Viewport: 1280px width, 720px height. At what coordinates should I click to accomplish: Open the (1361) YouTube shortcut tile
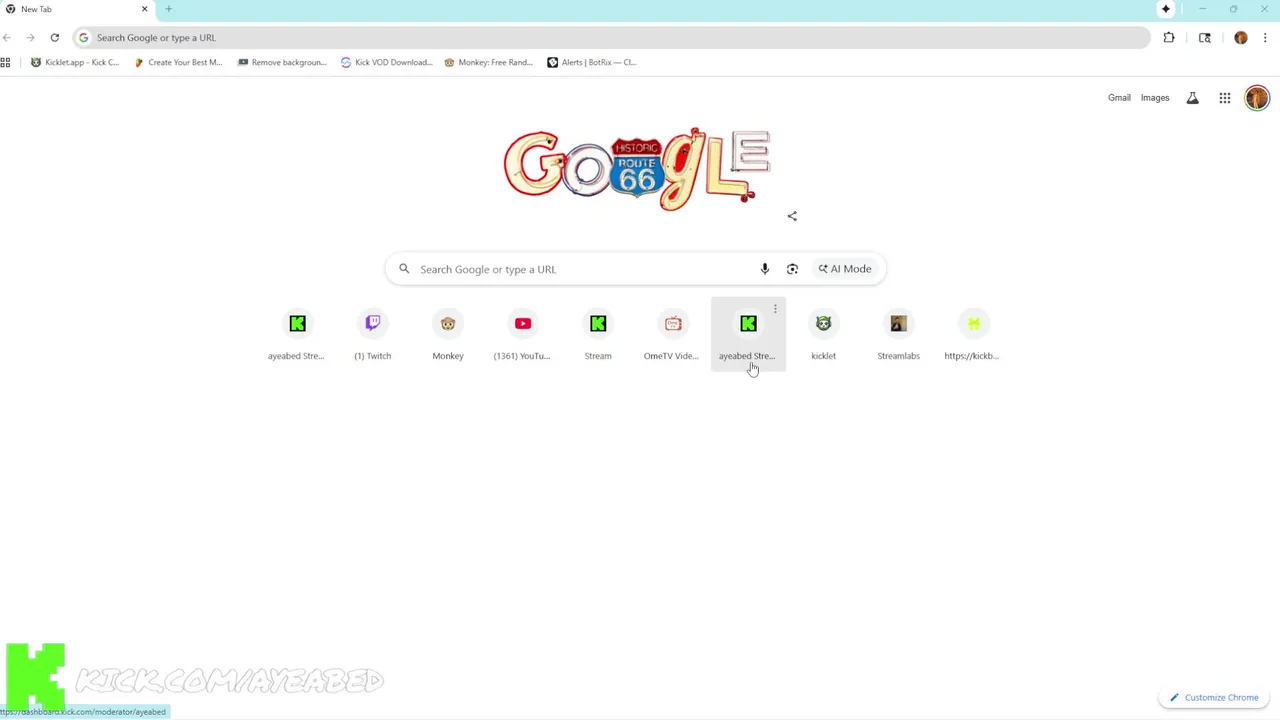[523, 334]
